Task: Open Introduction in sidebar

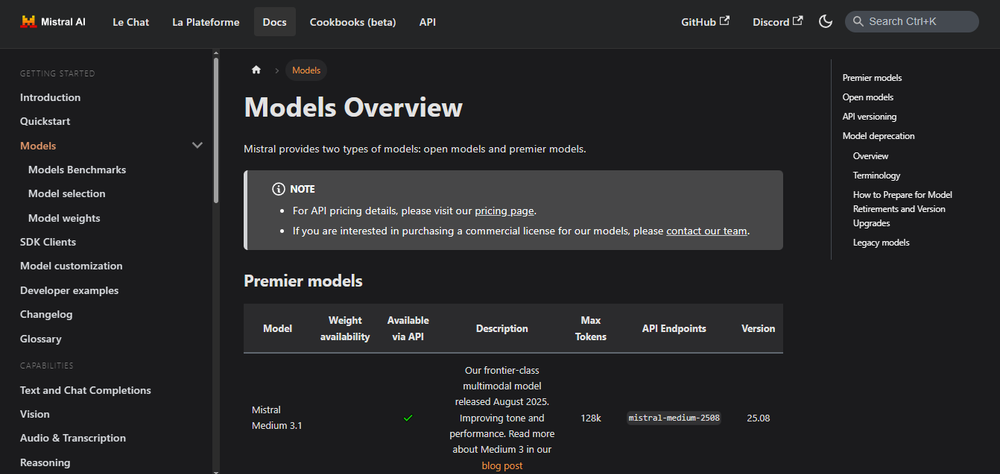Action: click(x=50, y=98)
